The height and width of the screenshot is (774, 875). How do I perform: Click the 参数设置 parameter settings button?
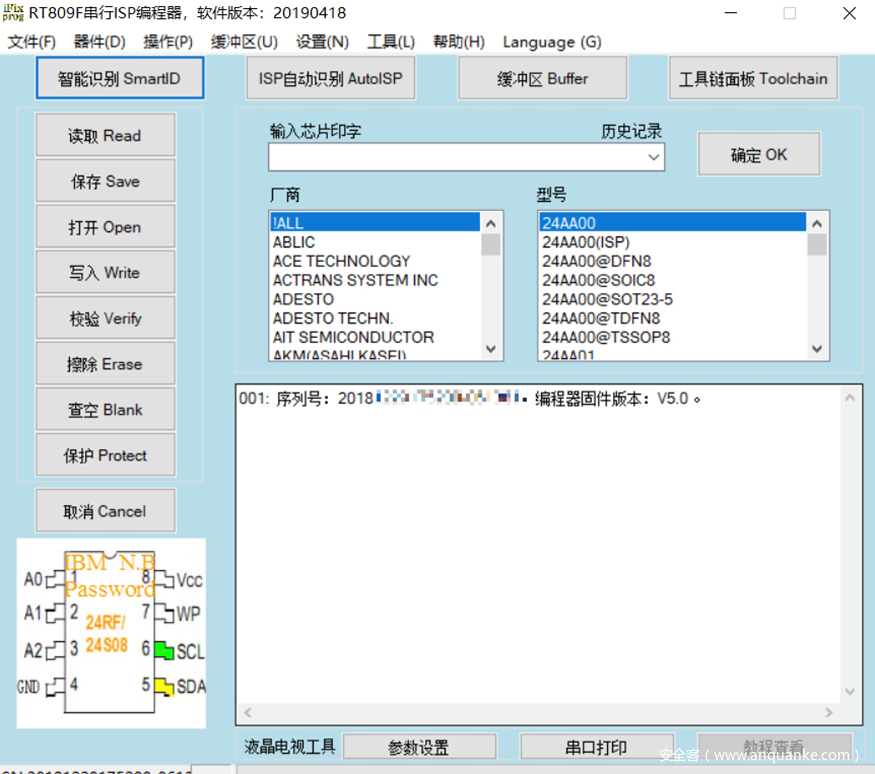point(420,746)
